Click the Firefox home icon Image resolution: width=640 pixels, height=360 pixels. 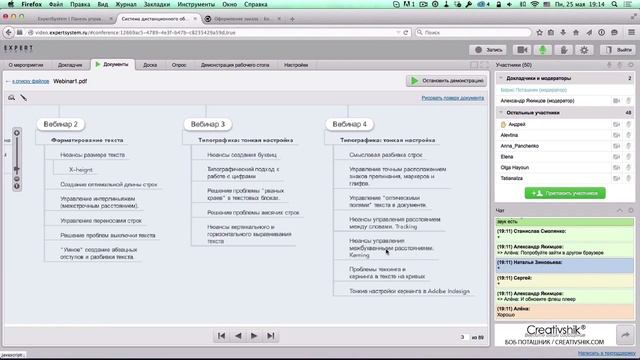(x=576, y=32)
